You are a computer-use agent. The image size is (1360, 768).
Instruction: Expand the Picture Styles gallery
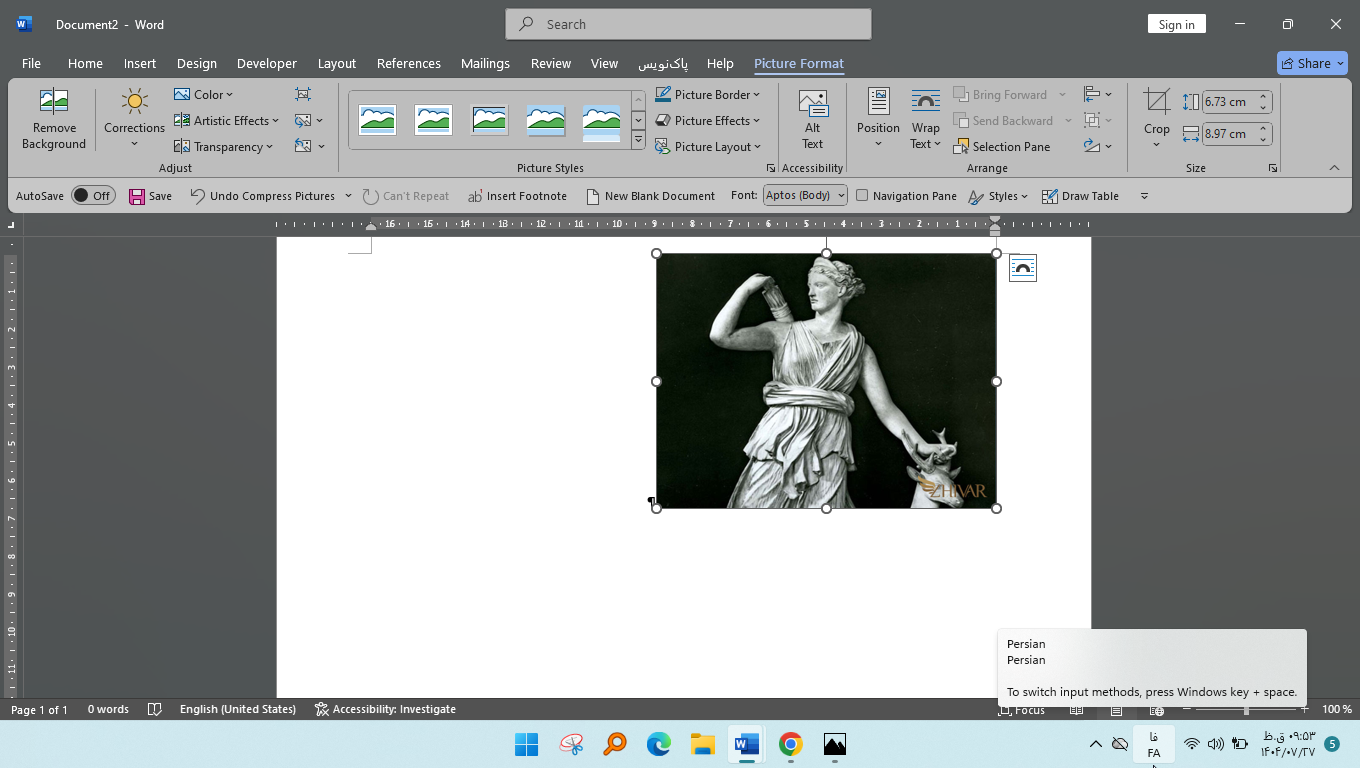[x=637, y=140]
